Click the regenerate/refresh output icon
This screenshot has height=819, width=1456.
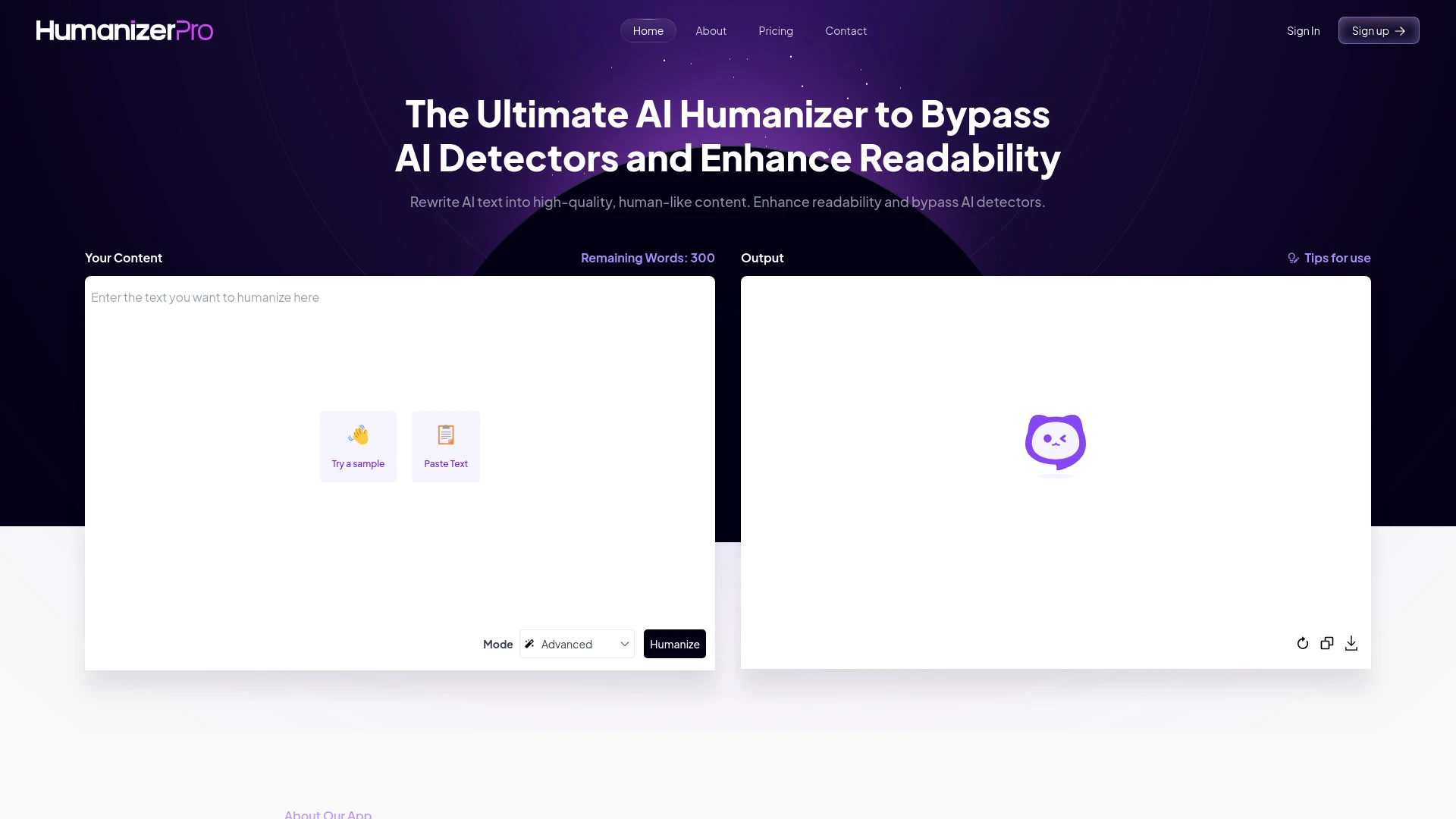(1303, 643)
